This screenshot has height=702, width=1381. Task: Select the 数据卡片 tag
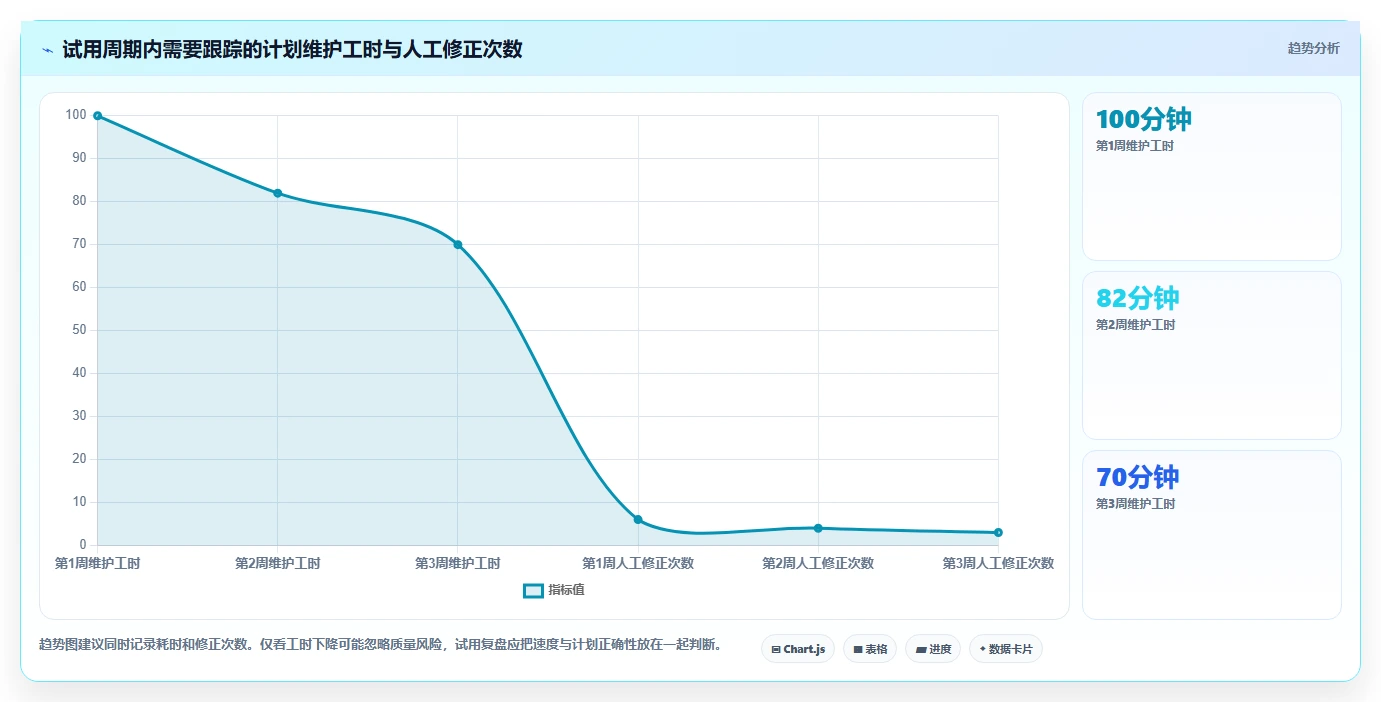coord(1006,649)
